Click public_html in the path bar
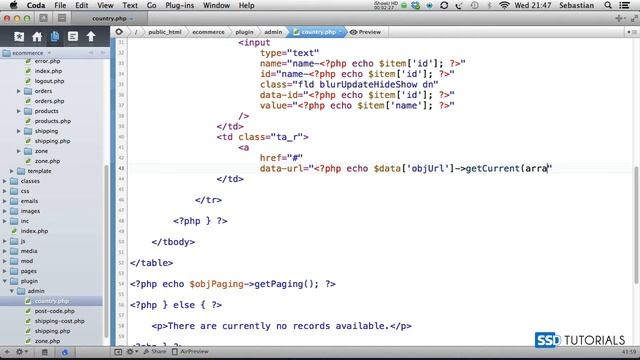The width and height of the screenshot is (640, 360). click(165, 32)
